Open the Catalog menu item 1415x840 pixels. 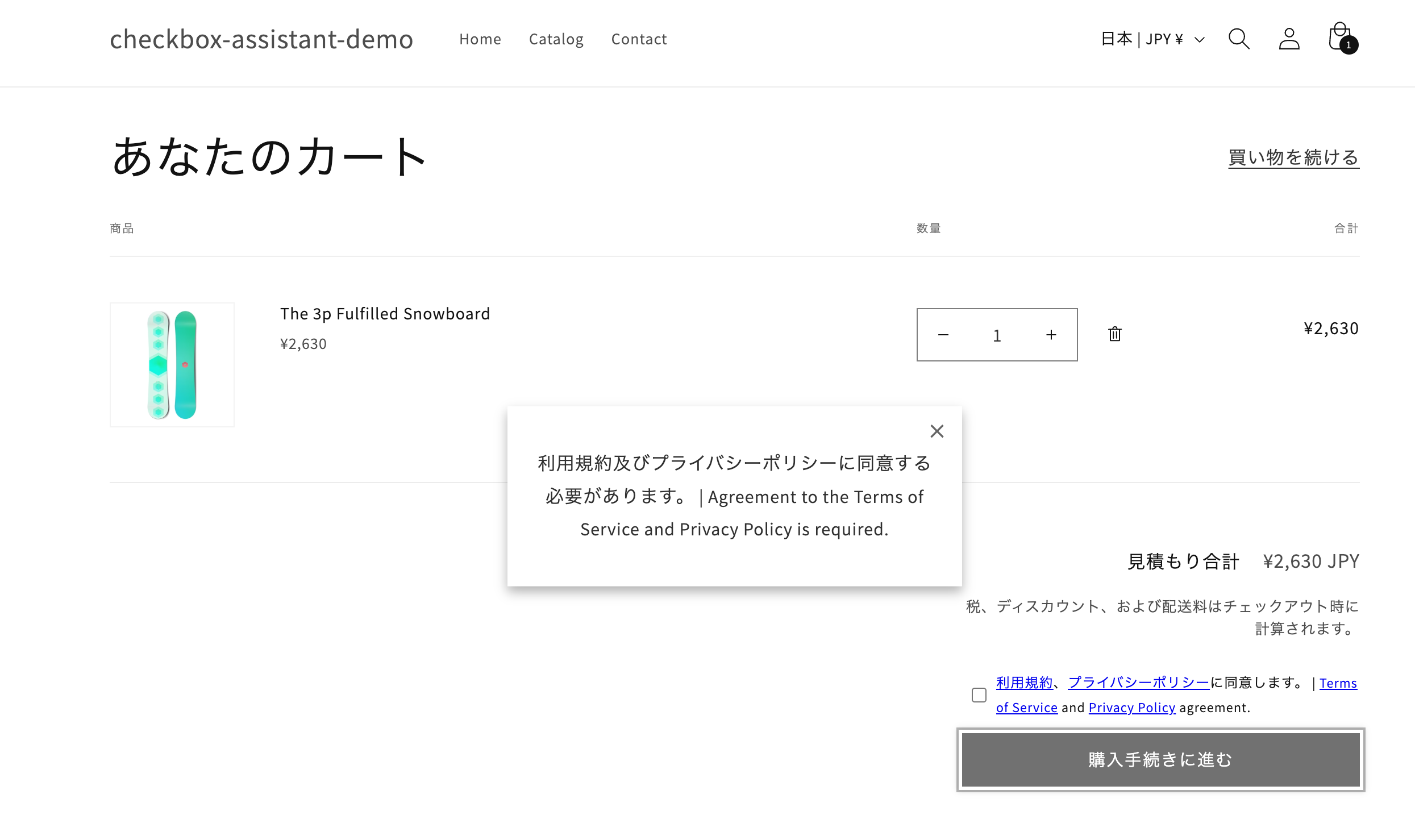[x=556, y=39]
